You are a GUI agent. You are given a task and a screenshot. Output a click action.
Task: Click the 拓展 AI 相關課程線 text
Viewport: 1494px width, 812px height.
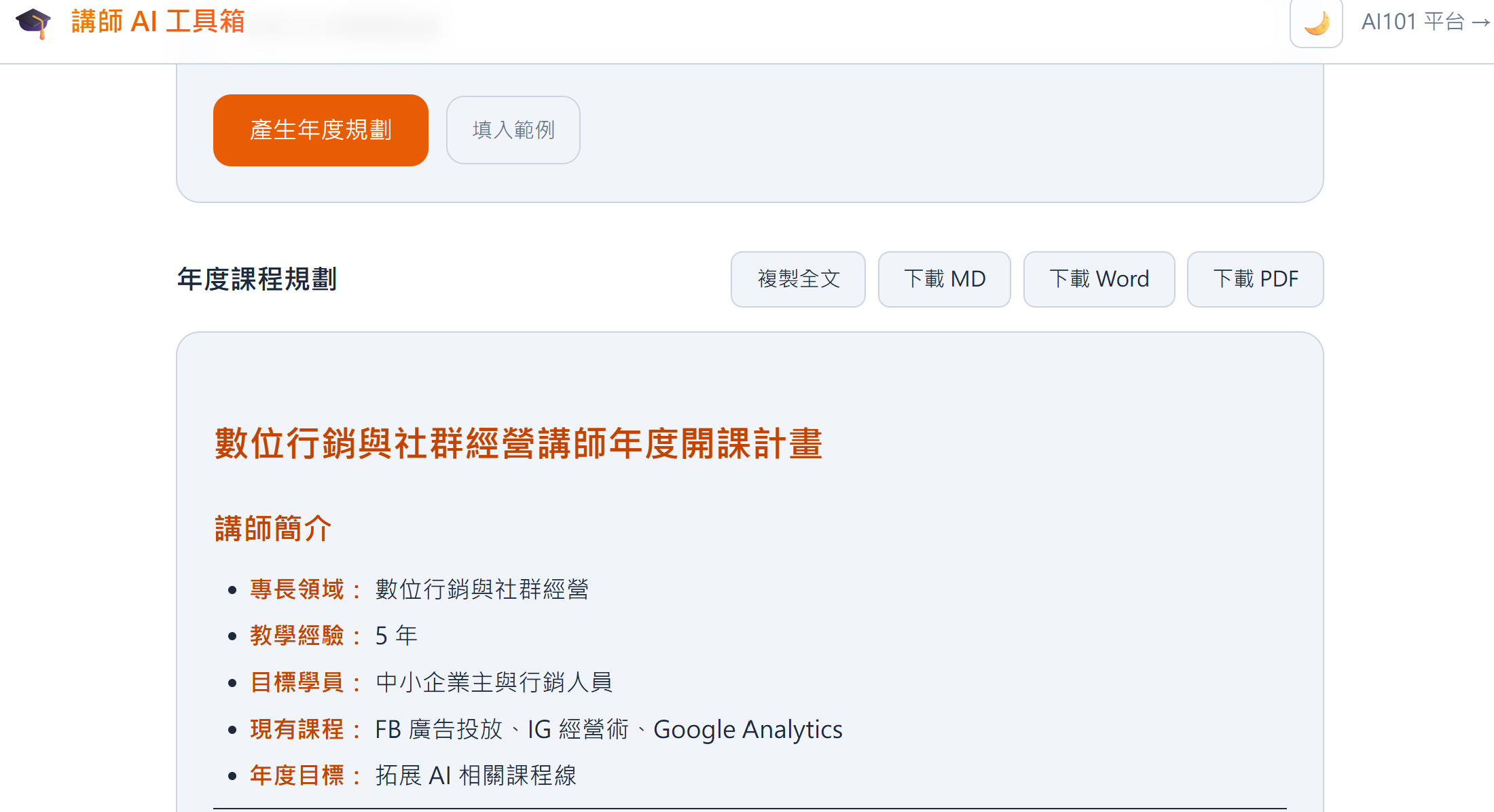pos(475,775)
